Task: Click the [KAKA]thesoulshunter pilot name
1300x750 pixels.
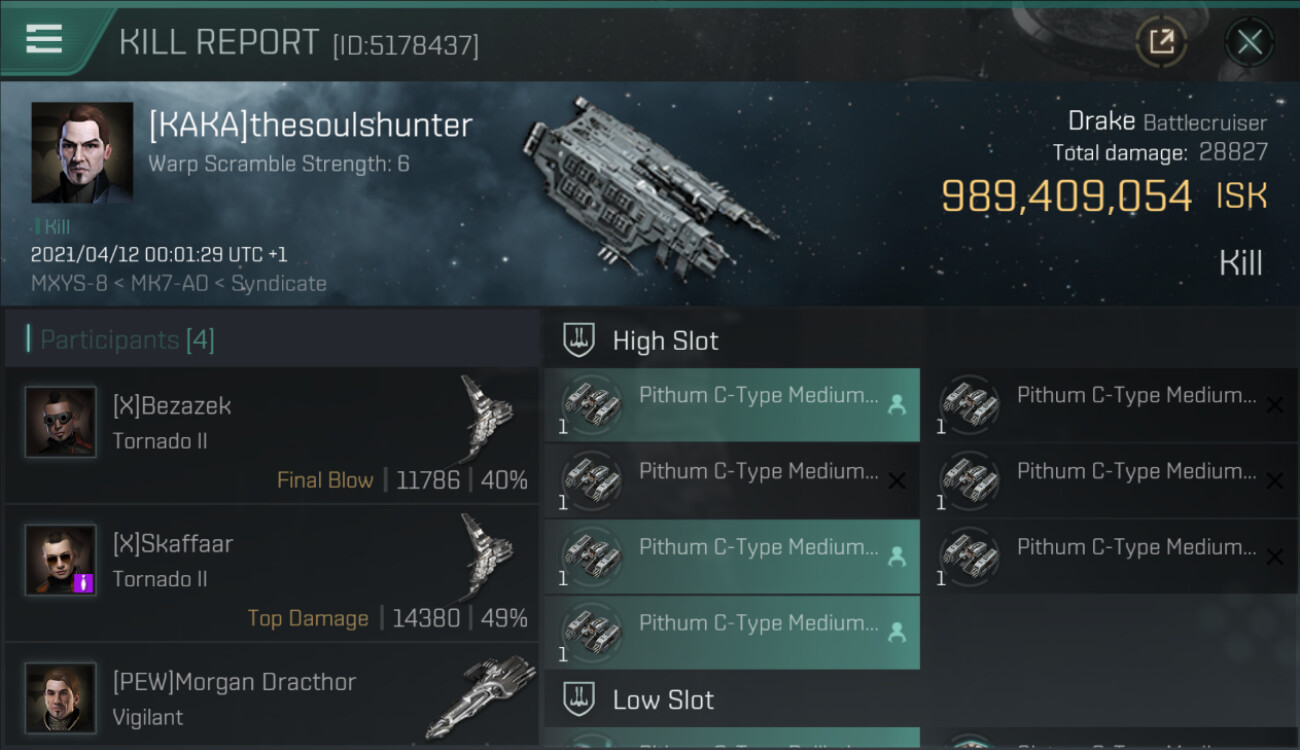Action: (310, 126)
